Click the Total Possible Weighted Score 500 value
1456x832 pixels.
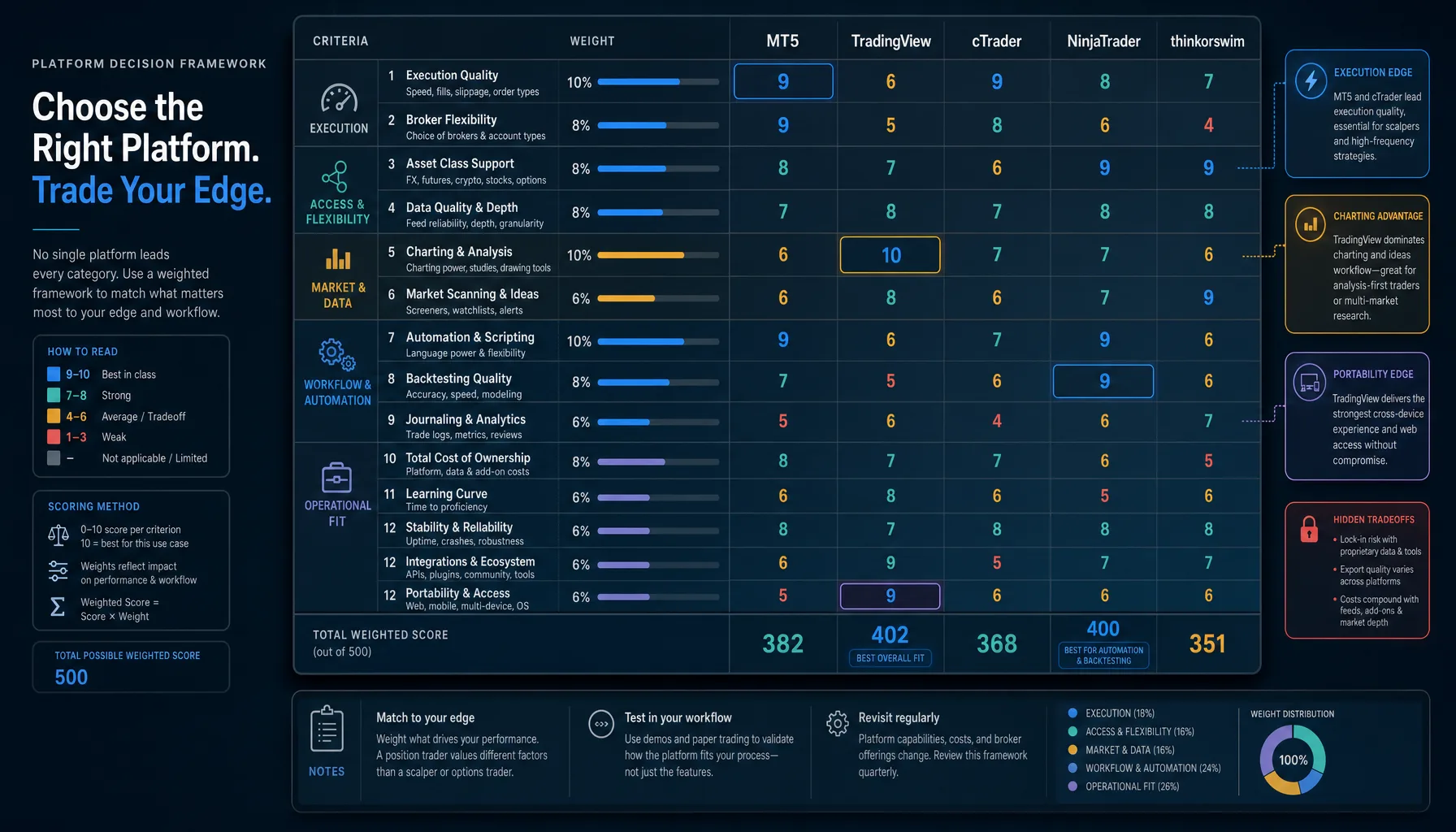point(71,677)
